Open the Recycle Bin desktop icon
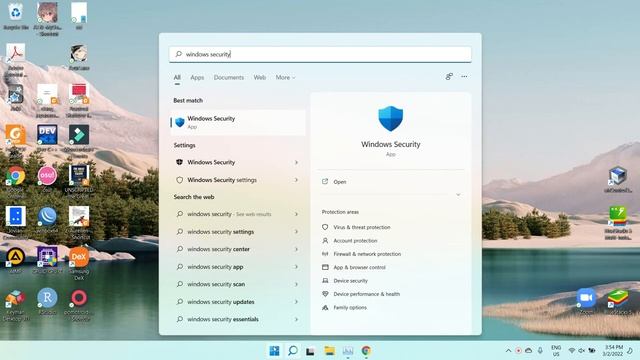This screenshot has width=640, height=360. point(16,16)
